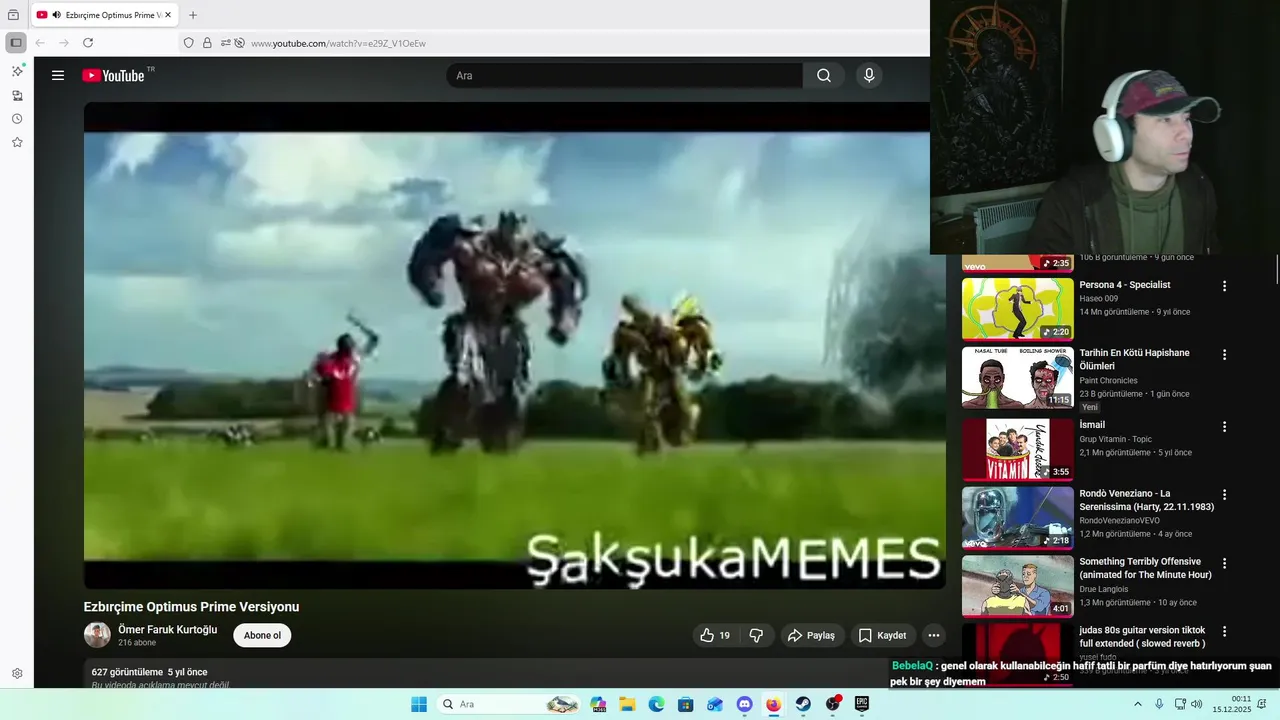
Task: Open Discord from the taskbar
Action: [744, 704]
